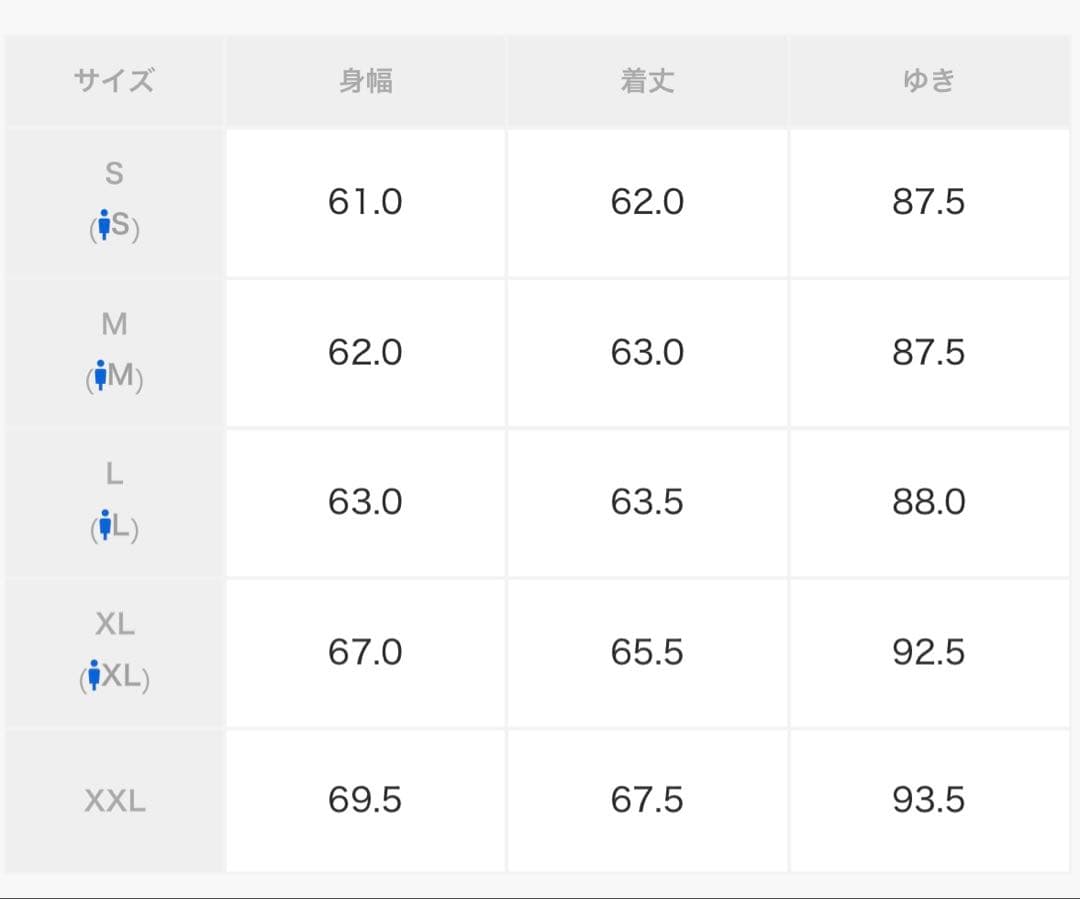Click the ゆき column header
1080x899 pixels.
[929, 81]
